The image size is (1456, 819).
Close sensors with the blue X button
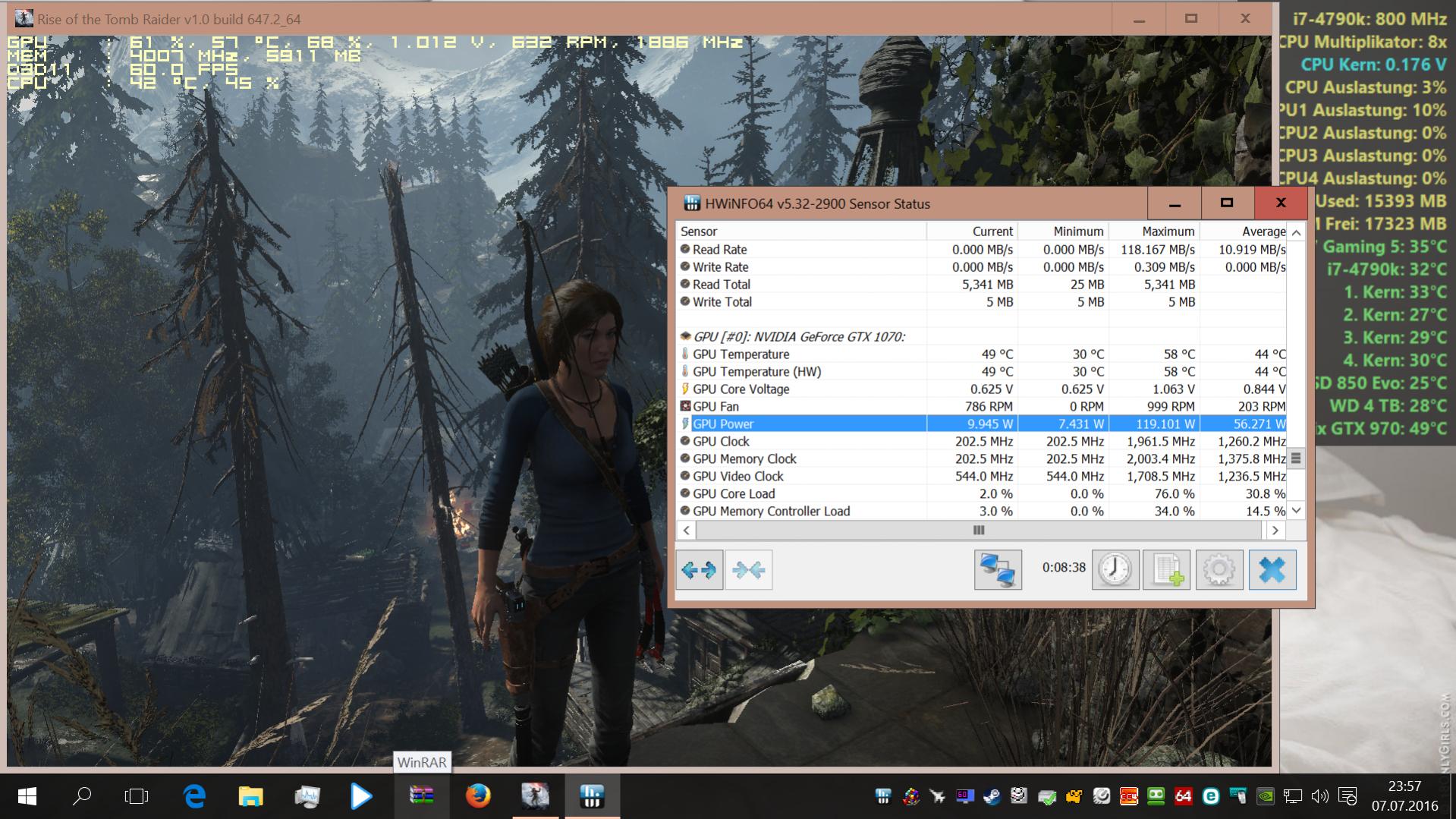pos(1272,570)
